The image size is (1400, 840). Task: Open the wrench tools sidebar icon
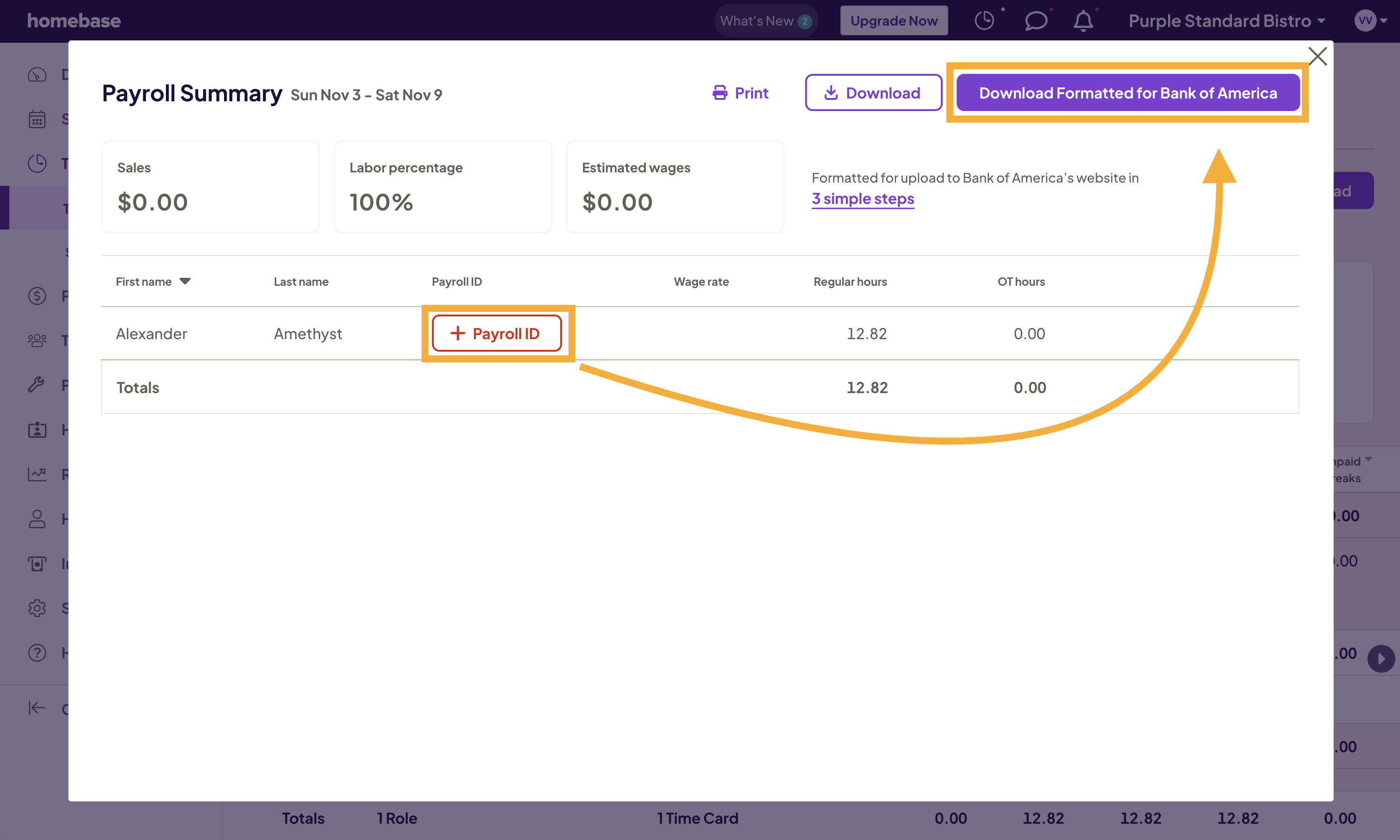click(x=37, y=385)
